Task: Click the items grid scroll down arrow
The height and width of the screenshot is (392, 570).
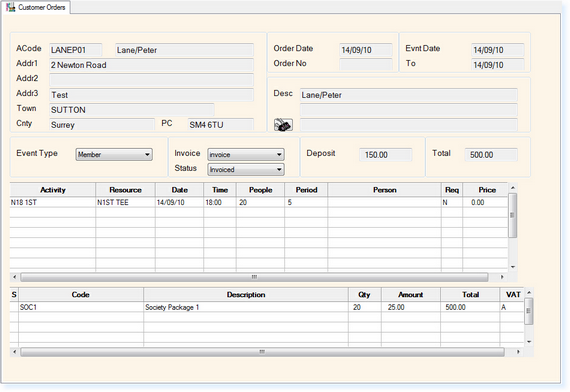Action: pos(529,342)
